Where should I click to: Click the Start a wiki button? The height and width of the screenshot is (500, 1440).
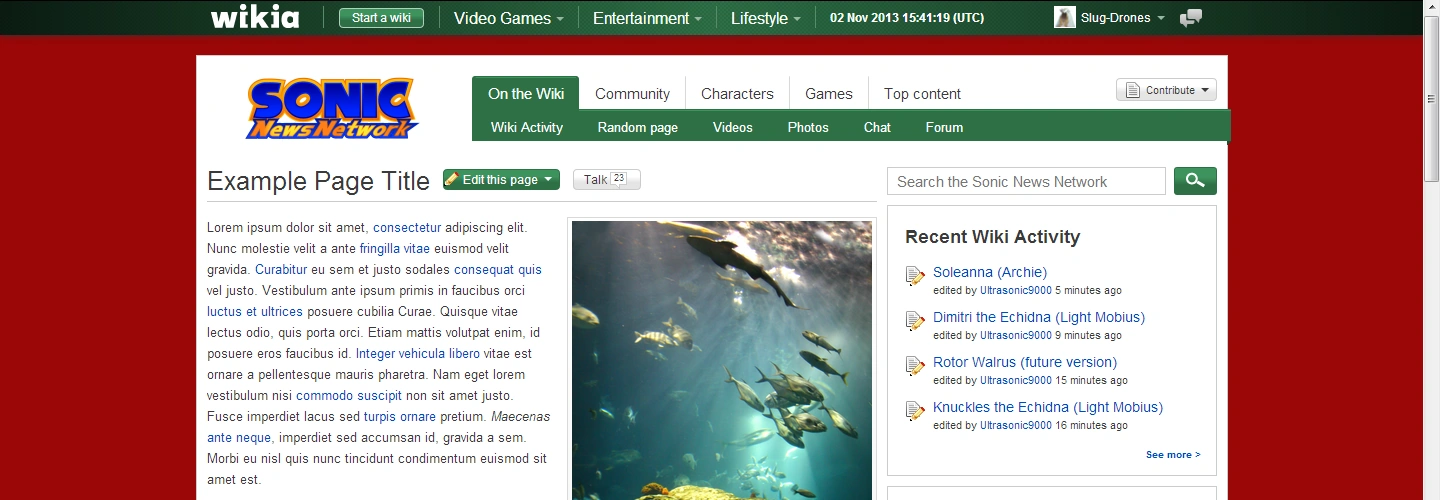381,18
